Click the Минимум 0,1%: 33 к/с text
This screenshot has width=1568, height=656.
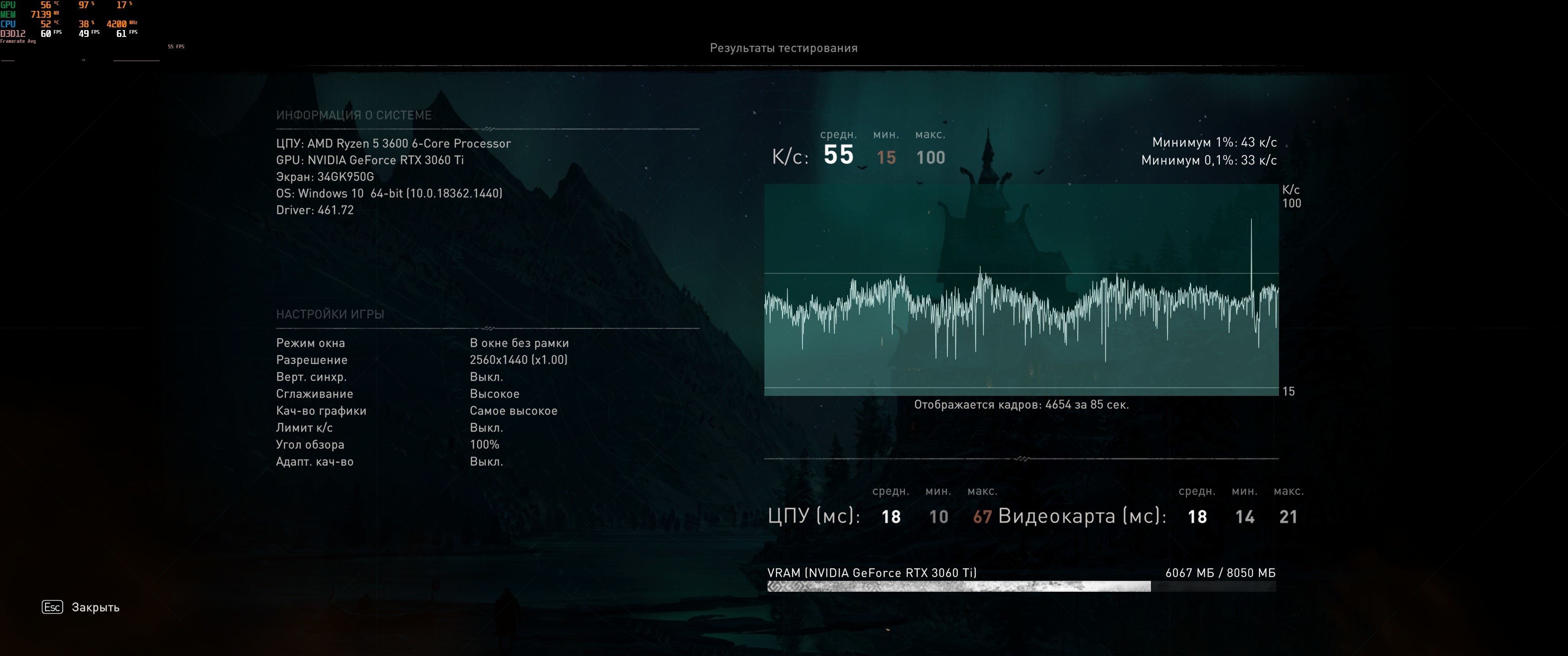point(1209,160)
